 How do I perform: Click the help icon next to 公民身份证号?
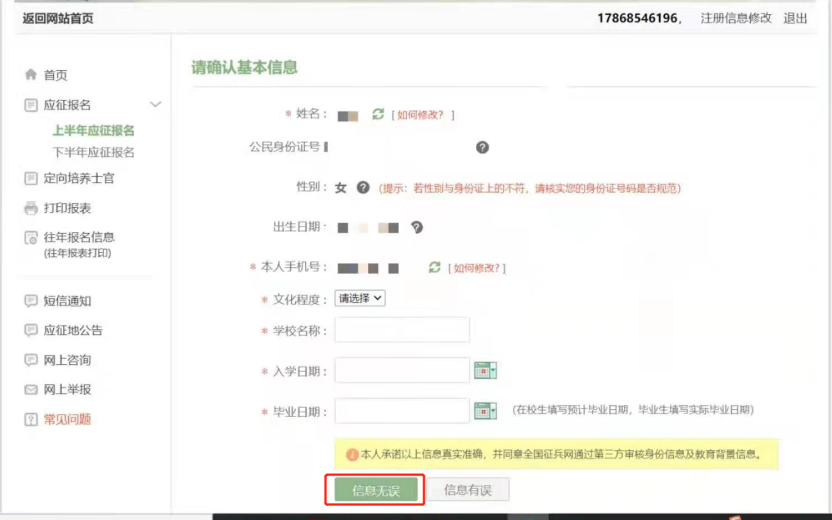pyautogui.click(x=482, y=147)
